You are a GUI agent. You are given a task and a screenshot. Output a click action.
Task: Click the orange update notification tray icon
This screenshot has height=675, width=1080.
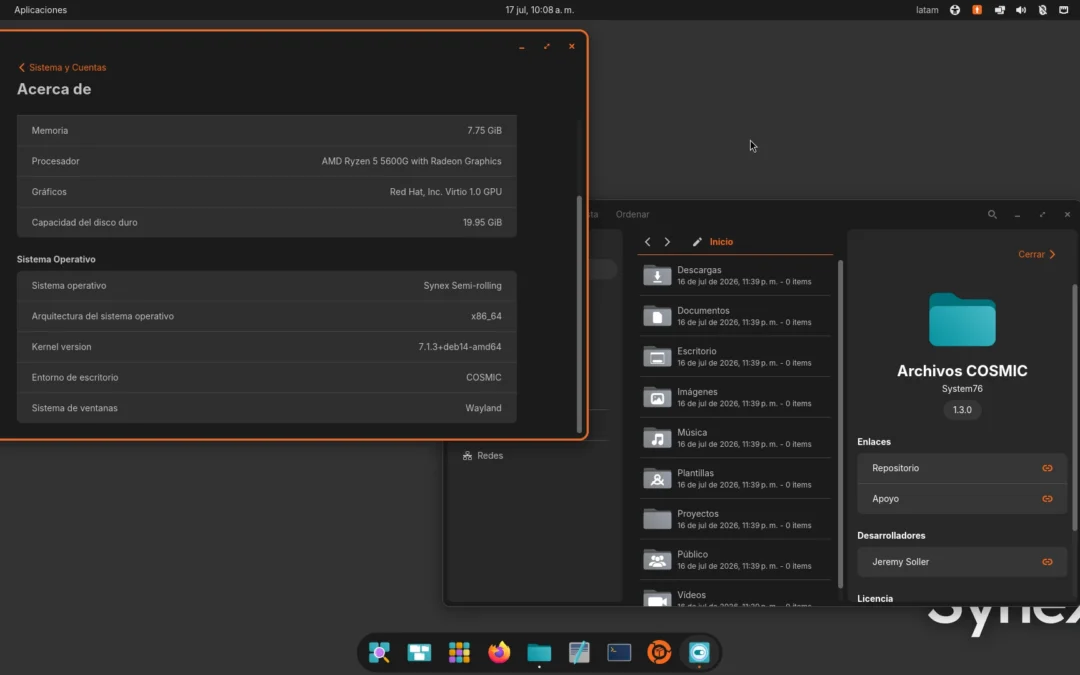(x=977, y=10)
